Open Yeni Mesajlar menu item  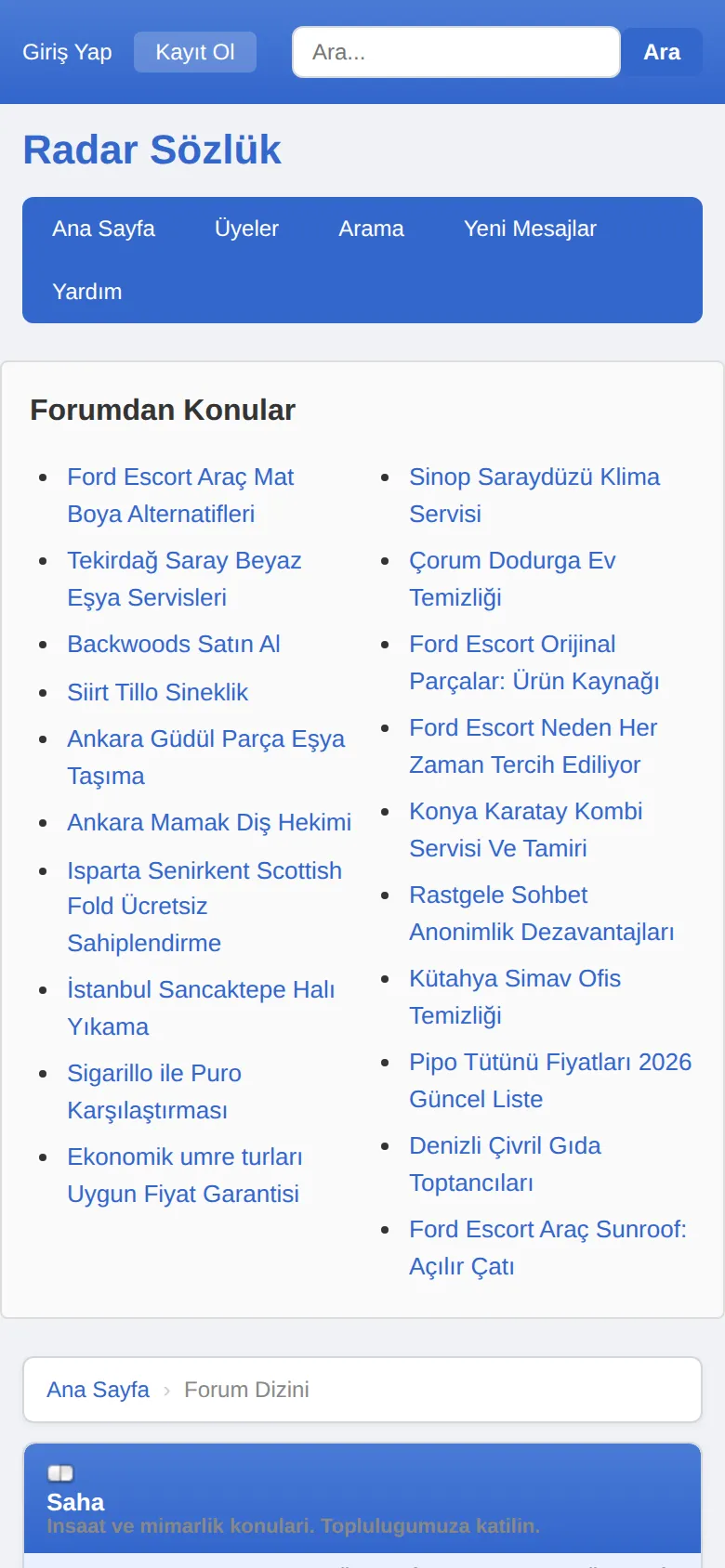point(530,229)
